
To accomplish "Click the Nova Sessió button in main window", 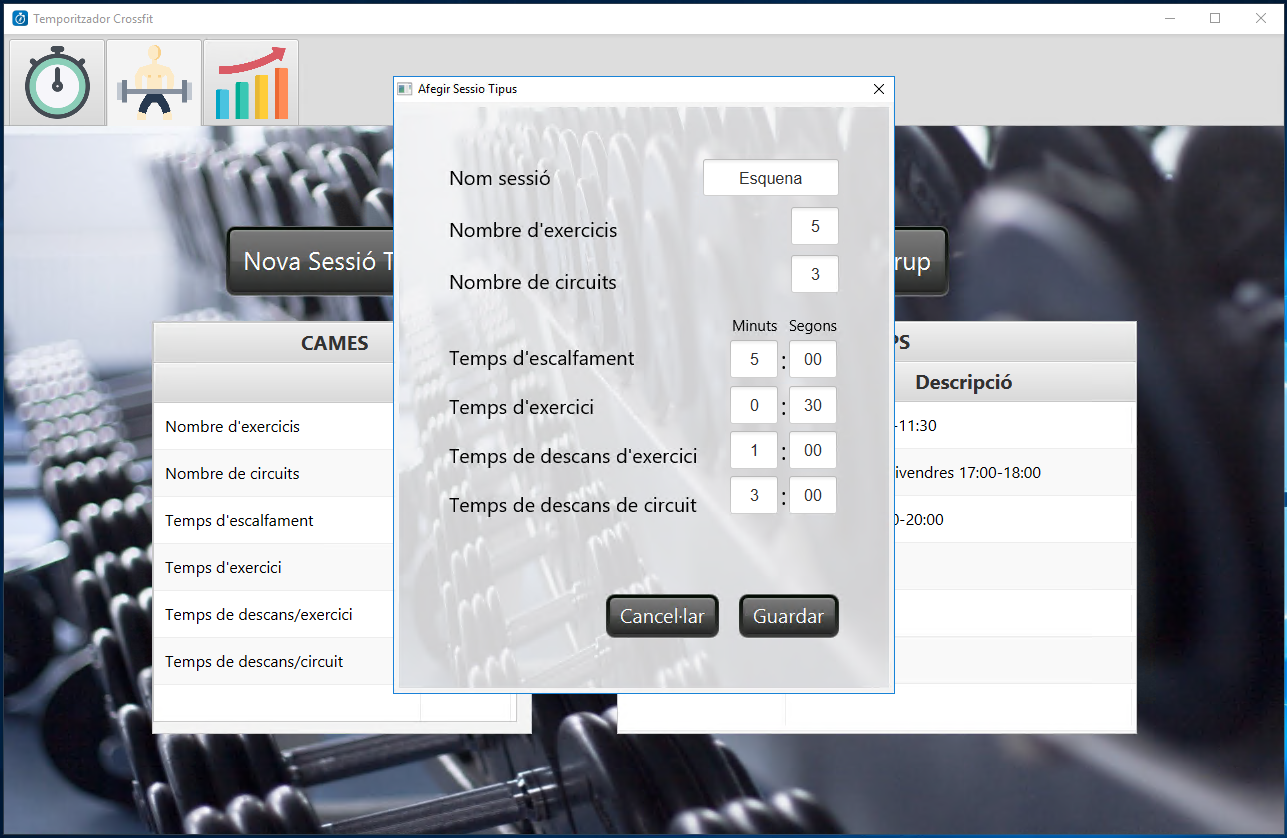I will click(310, 261).
